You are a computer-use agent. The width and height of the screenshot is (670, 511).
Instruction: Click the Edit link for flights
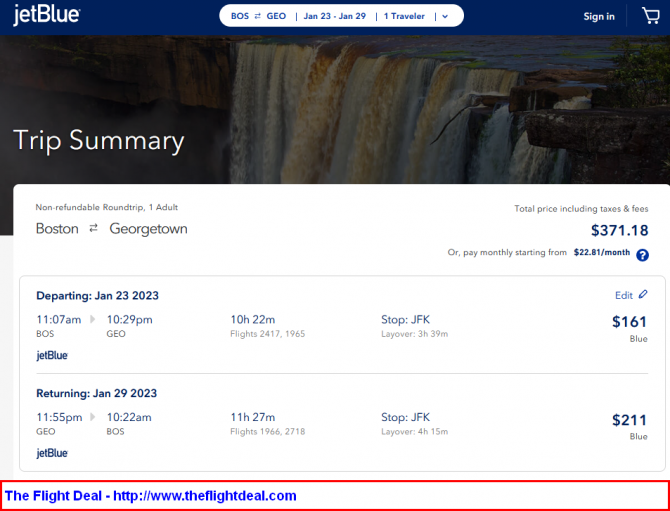[623, 295]
